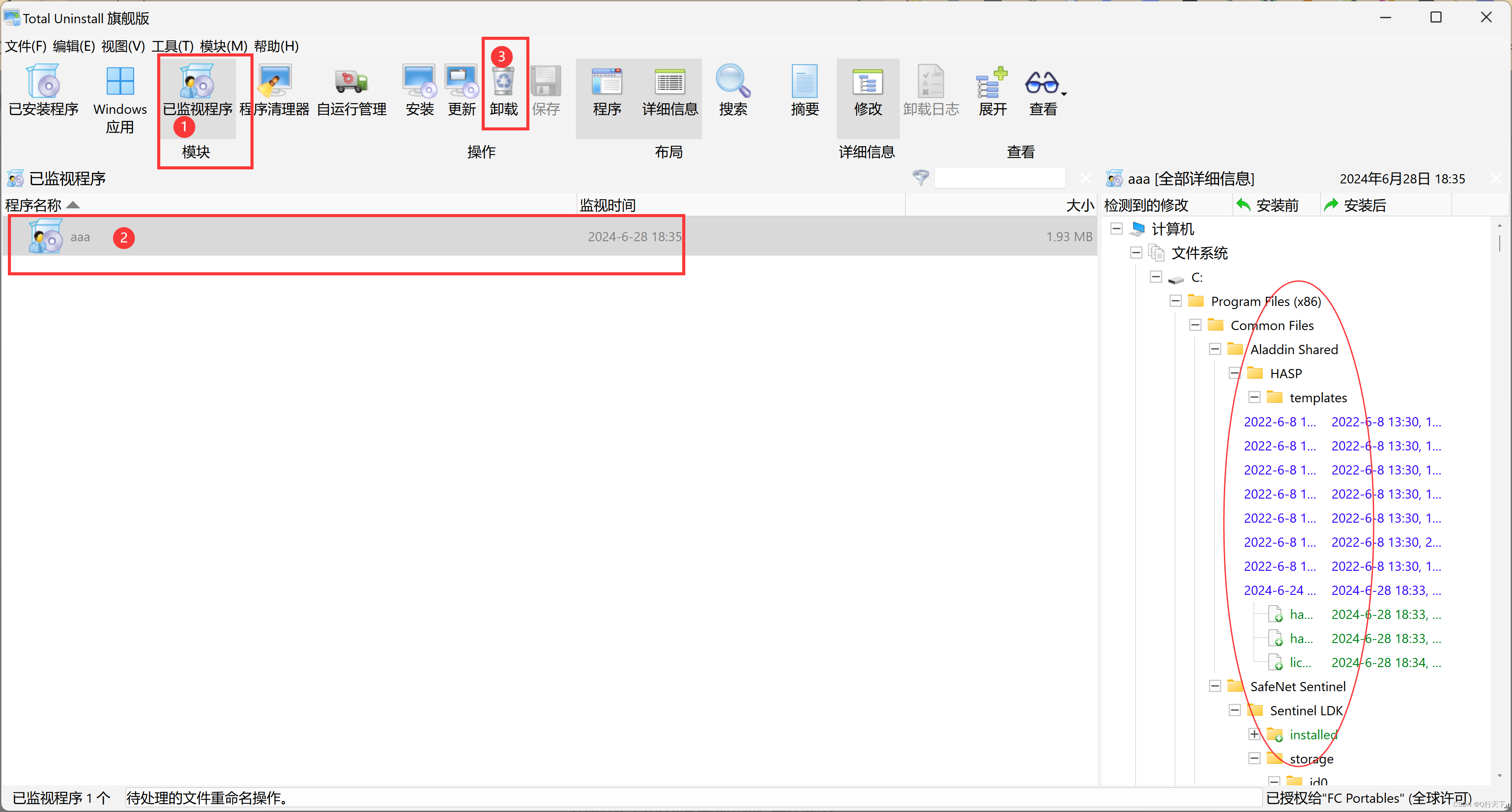Expand the installed folder node
Screen dimensions: 1512x812
point(1254,735)
